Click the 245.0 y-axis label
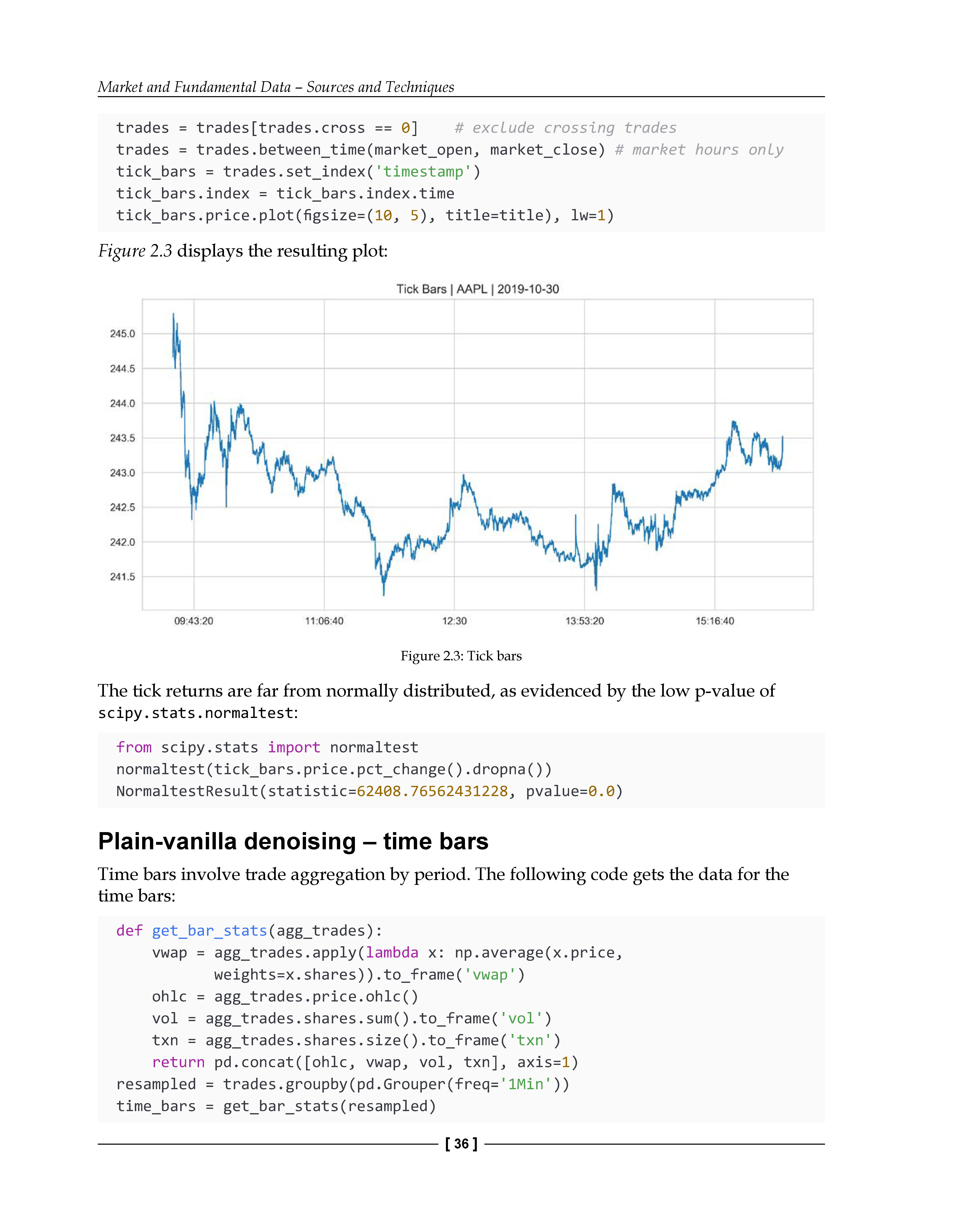Image resolution: width=969 pixels, height=1232 pixels. [123, 334]
